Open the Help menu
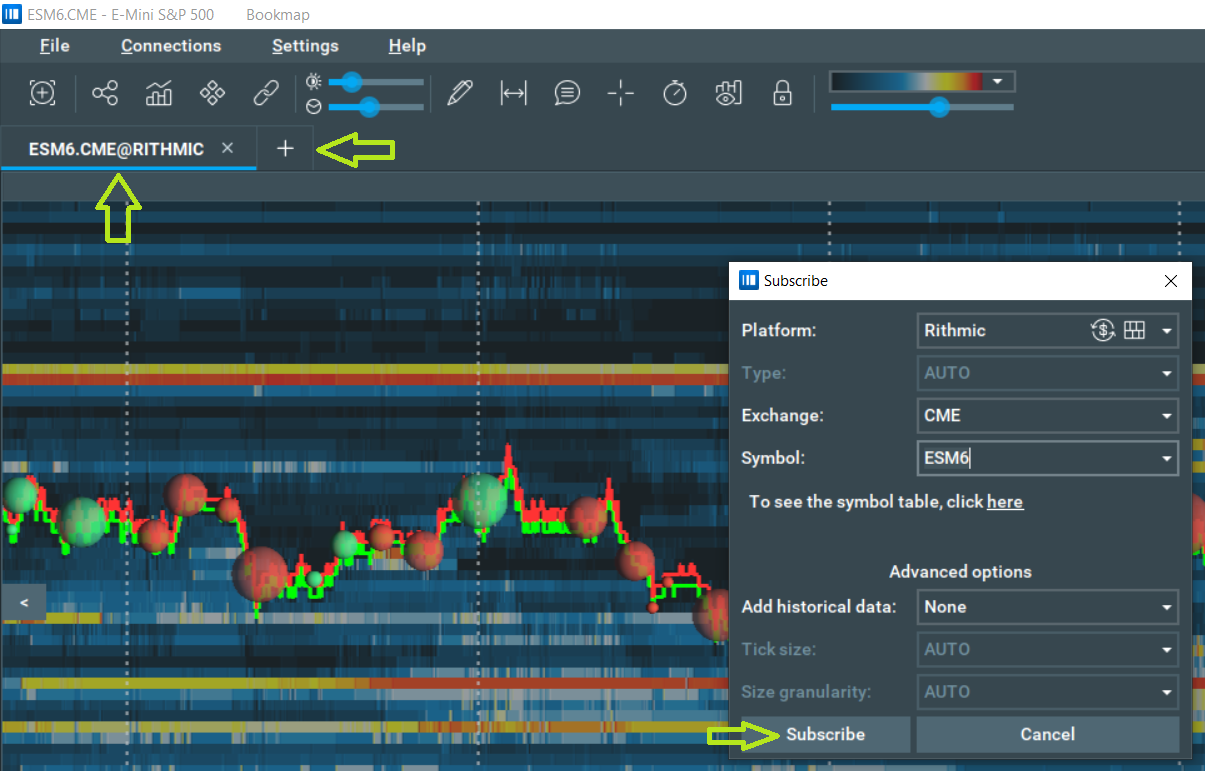The width and height of the screenshot is (1205, 771). tap(407, 46)
